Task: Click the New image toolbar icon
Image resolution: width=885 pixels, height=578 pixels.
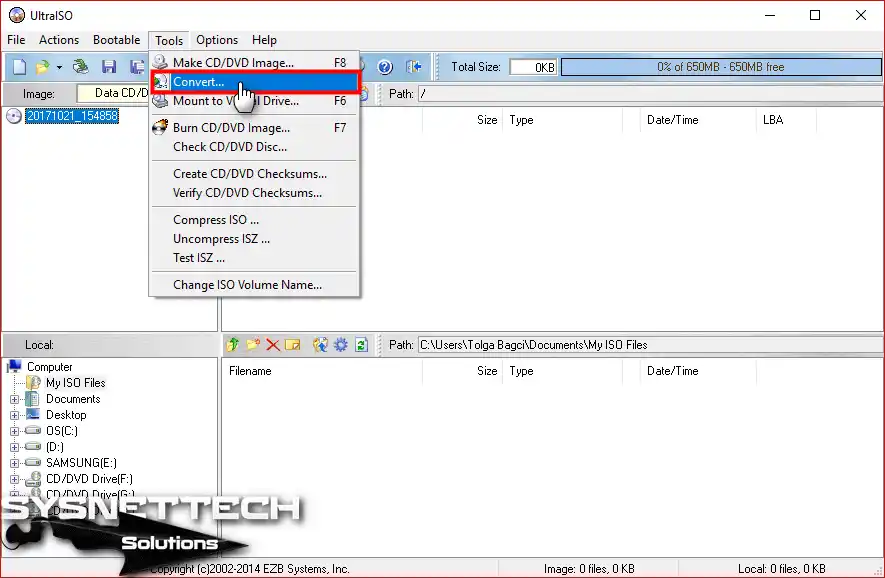Action: tap(18, 67)
